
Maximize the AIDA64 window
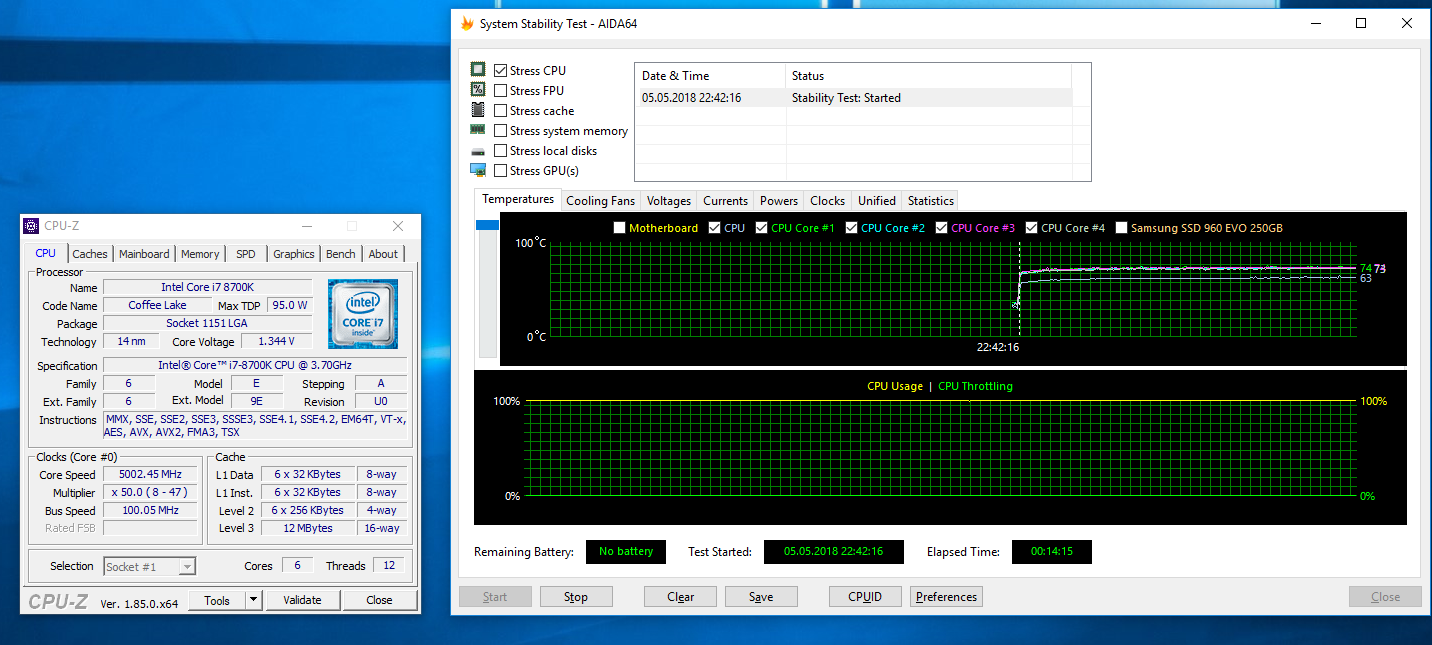[x=1361, y=23]
